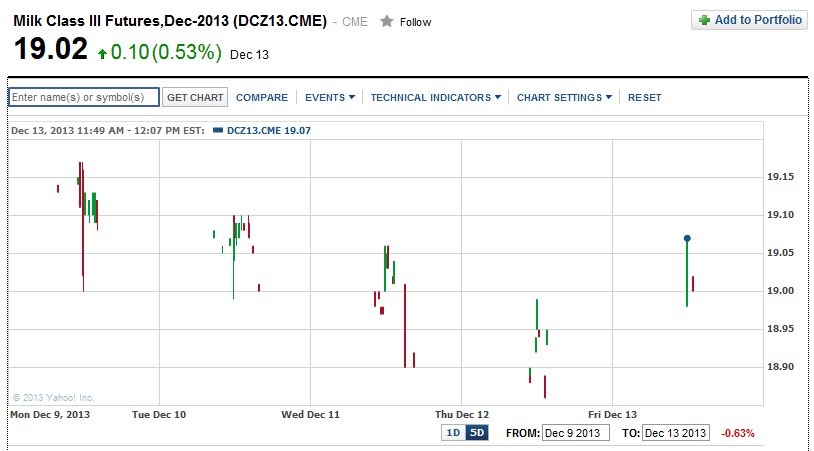This screenshot has height=451, width=814.
Task: Click RESET to restore the chart
Action: click(644, 98)
